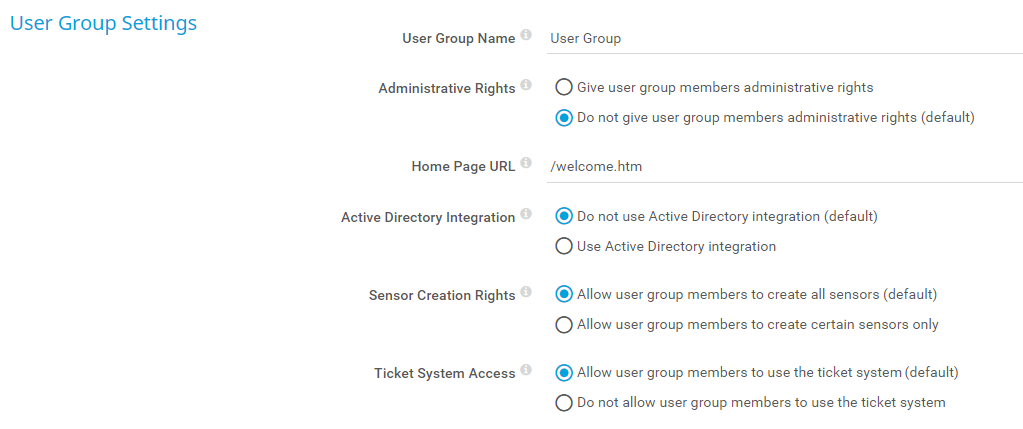
Task: Click info icon beside Home Page URL
Action: coord(526,165)
